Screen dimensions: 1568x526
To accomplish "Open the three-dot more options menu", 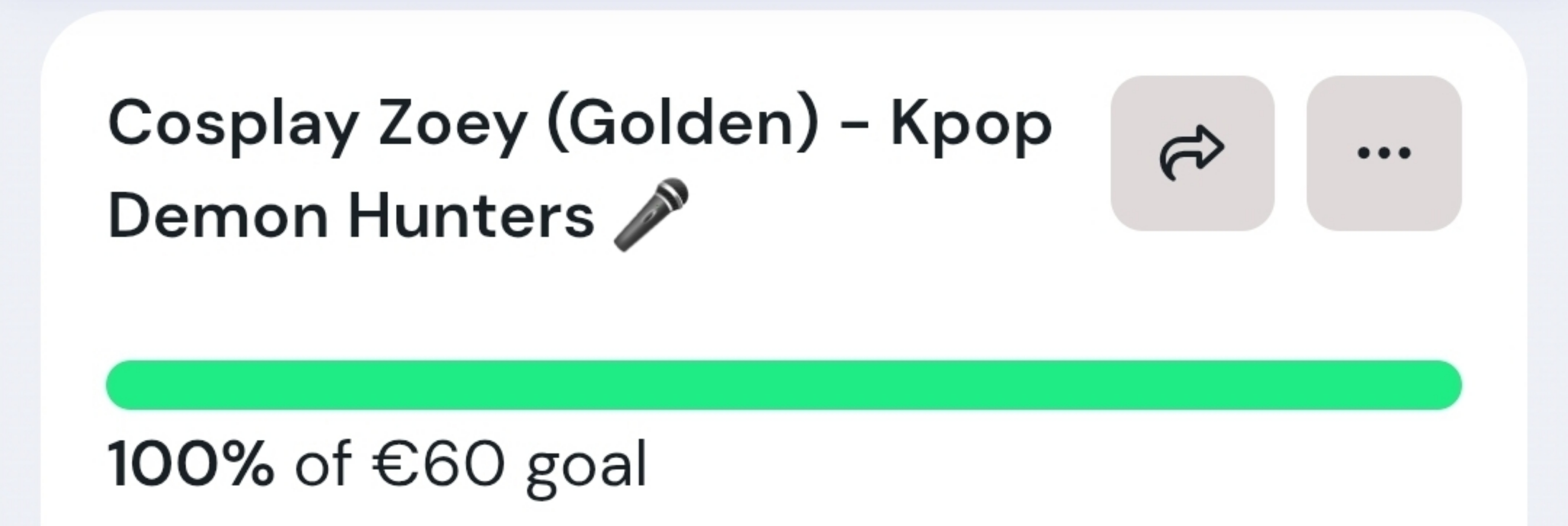I will 1383,153.
